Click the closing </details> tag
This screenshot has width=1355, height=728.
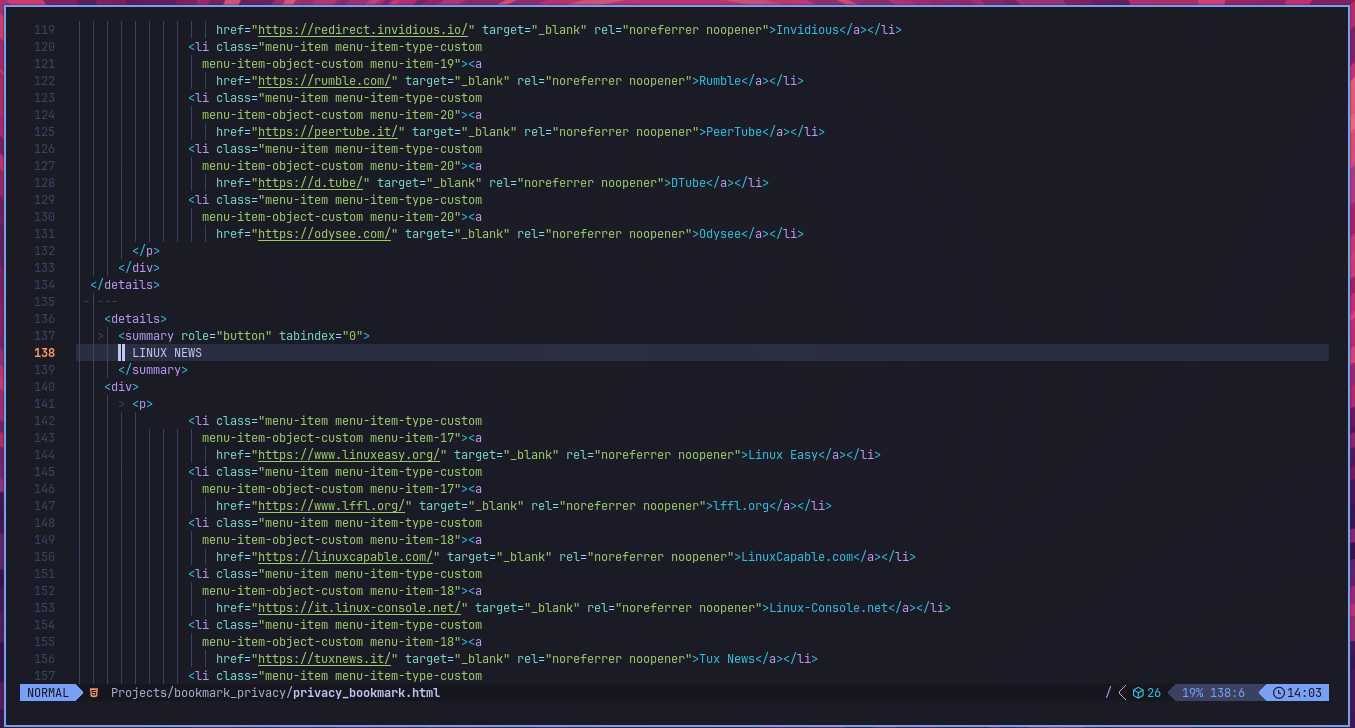point(125,285)
